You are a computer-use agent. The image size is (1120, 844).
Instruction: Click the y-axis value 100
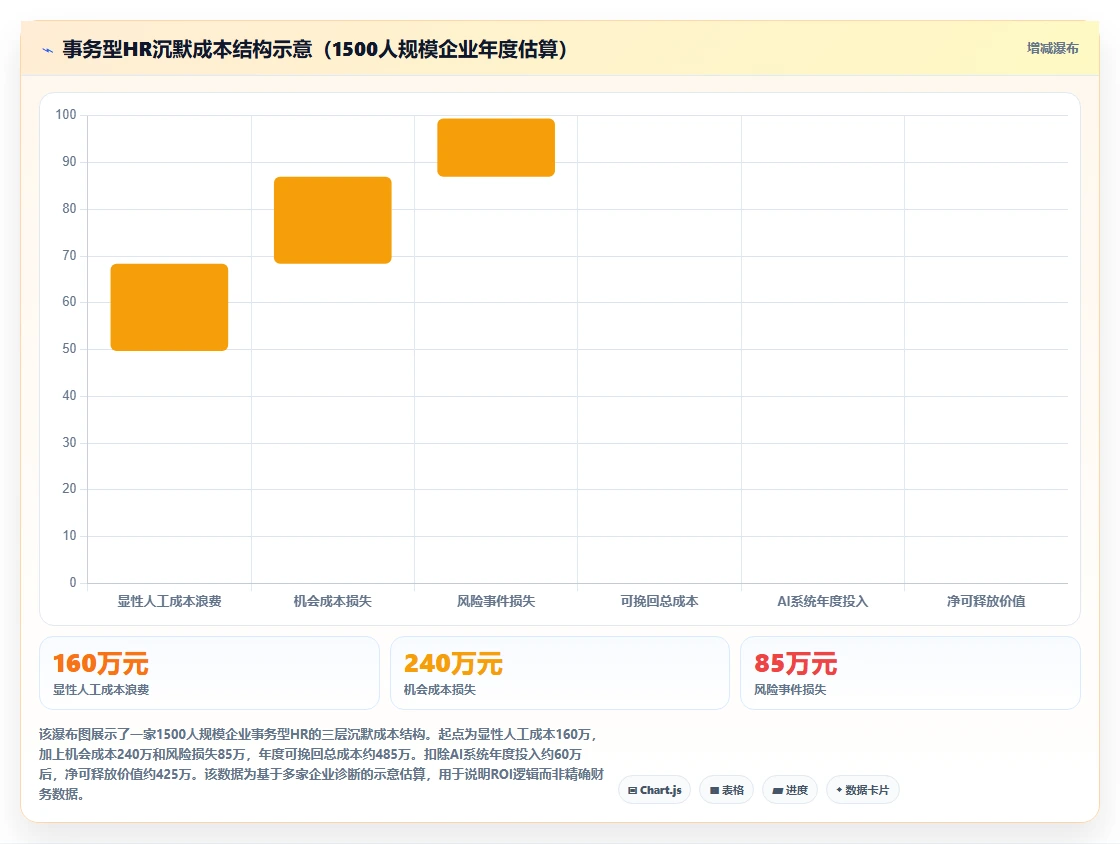pyautogui.click(x=66, y=115)
